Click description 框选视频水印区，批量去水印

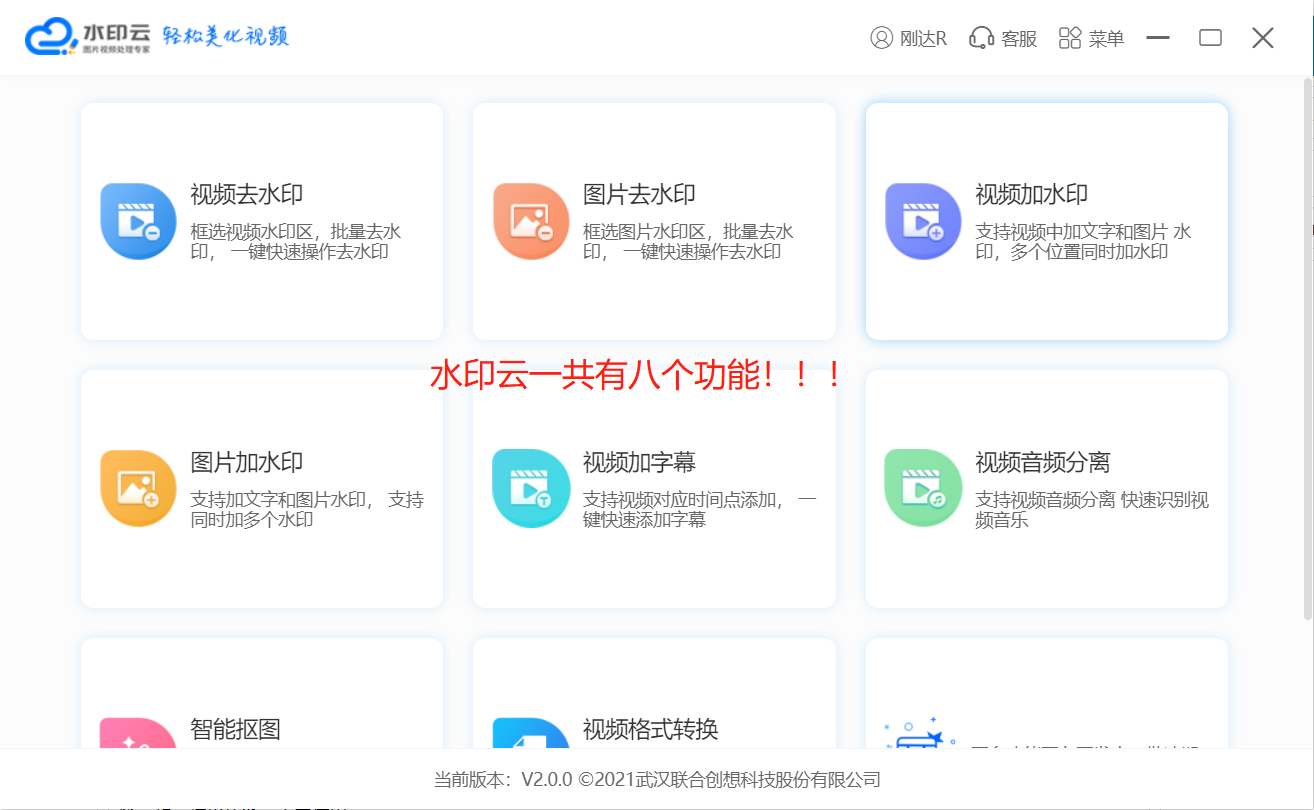[296, 242]
